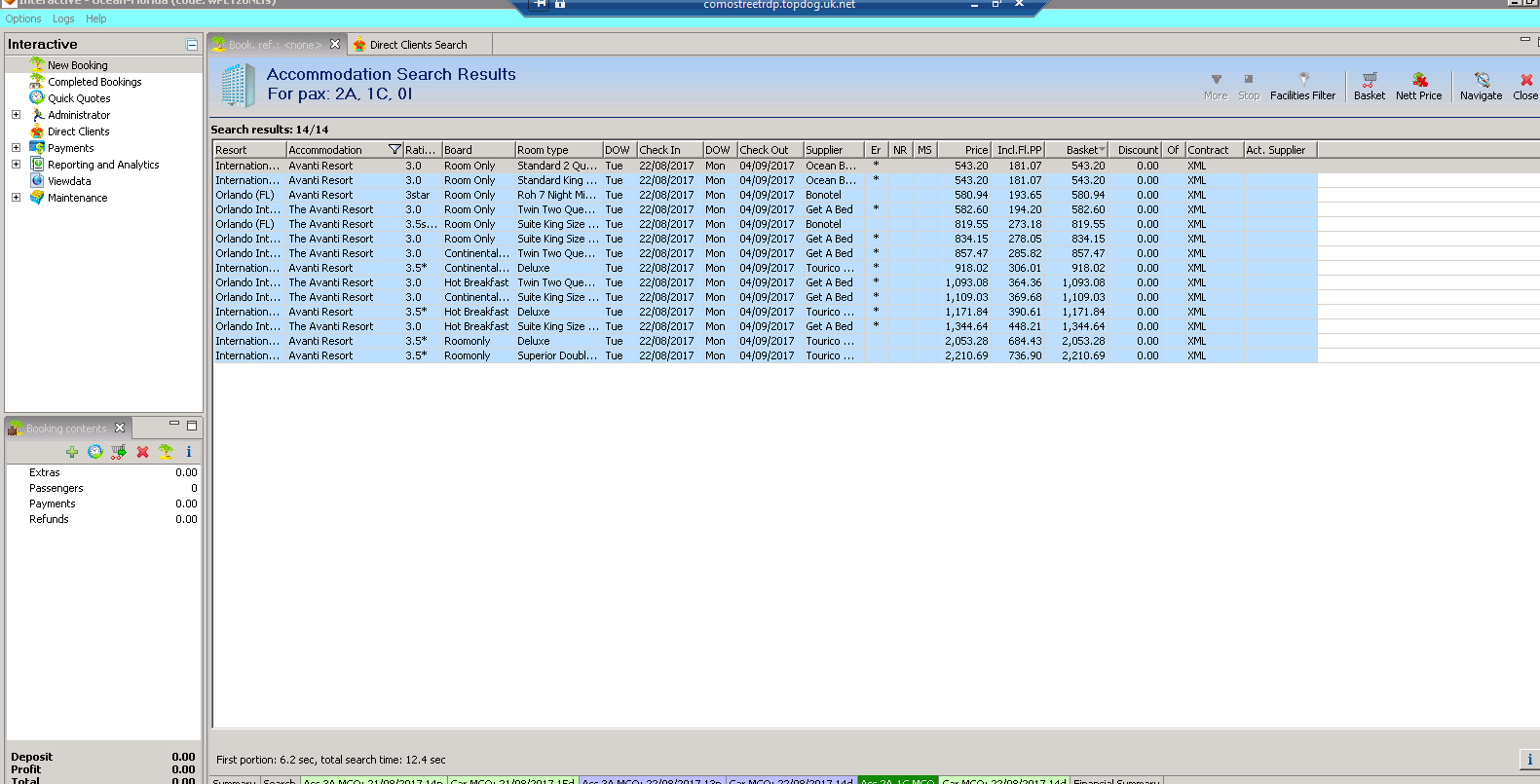Sort by the Room type column header
Screen dimensions: 1540x784
click(558, 150)
